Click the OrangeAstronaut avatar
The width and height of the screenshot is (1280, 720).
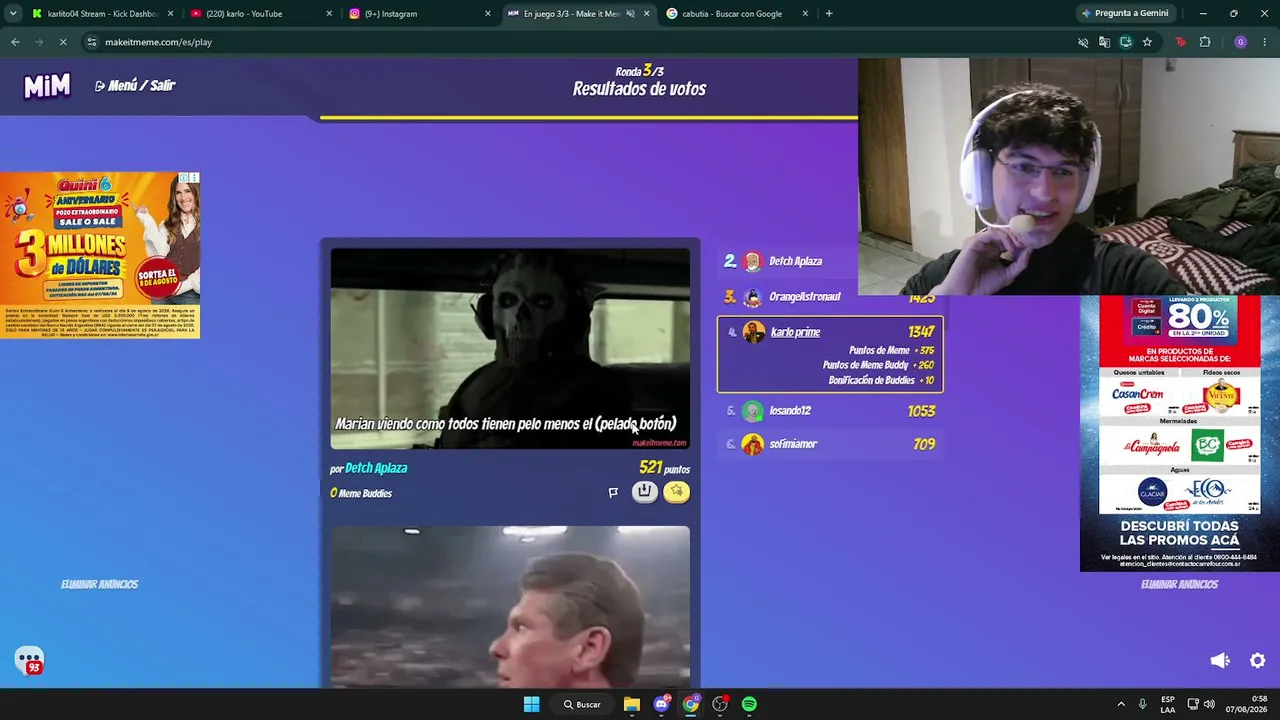[753, 297]
